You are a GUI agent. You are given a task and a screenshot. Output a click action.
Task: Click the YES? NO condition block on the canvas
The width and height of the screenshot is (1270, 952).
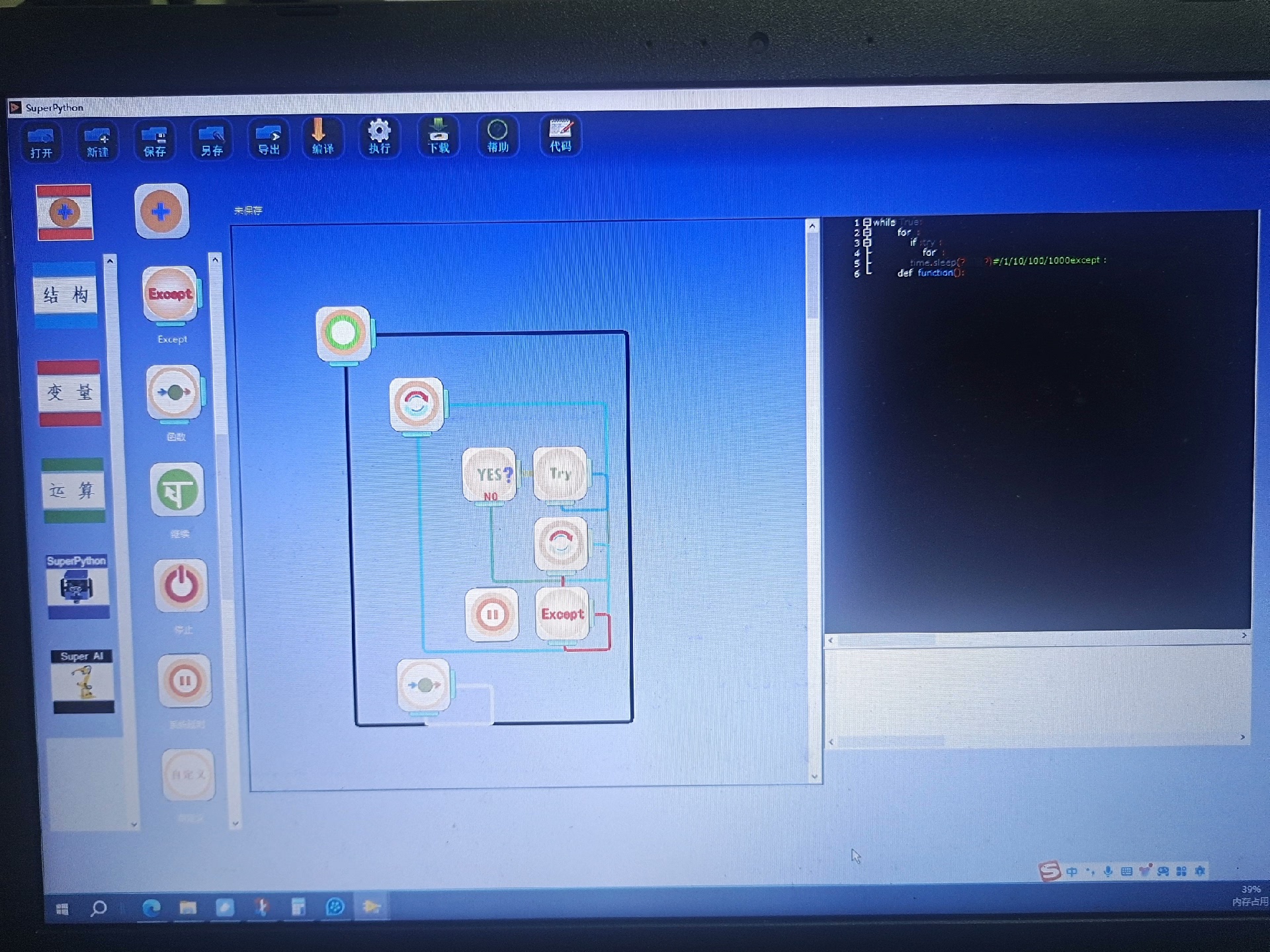point(489,475)
